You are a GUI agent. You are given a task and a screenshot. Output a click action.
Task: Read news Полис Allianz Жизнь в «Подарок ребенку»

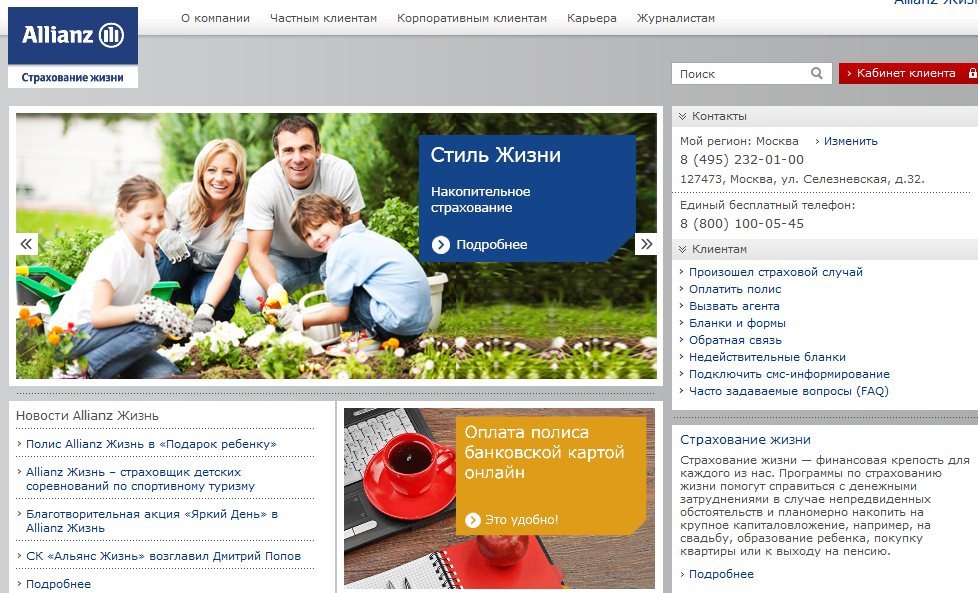click(151, 444)
